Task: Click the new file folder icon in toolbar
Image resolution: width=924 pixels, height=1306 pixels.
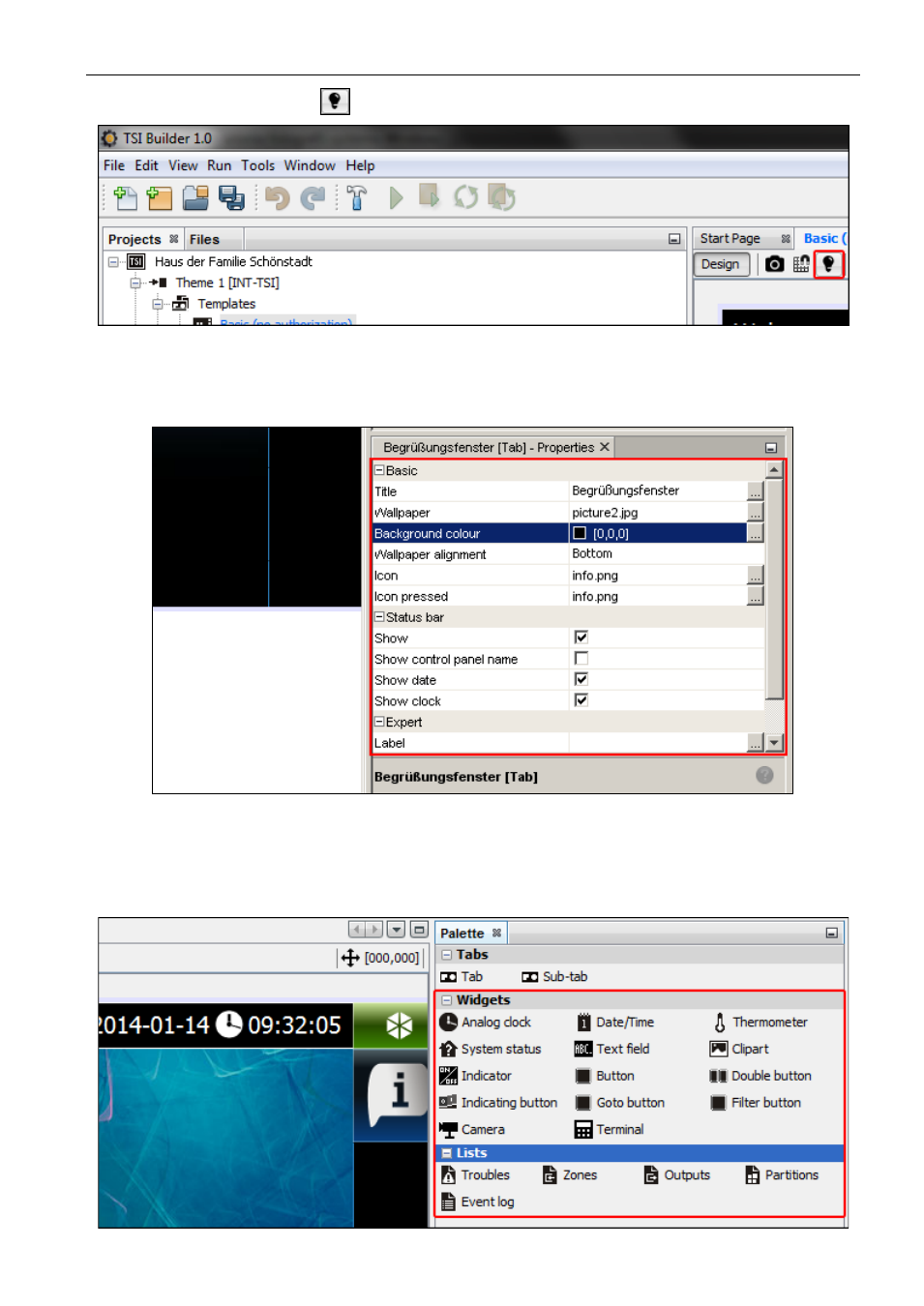Action: (159, 197)
